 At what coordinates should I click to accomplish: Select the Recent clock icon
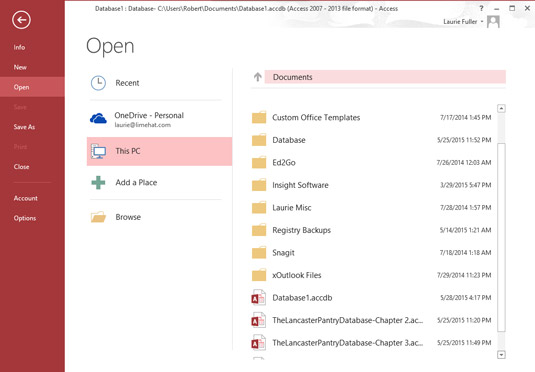[x=98, y=83]
